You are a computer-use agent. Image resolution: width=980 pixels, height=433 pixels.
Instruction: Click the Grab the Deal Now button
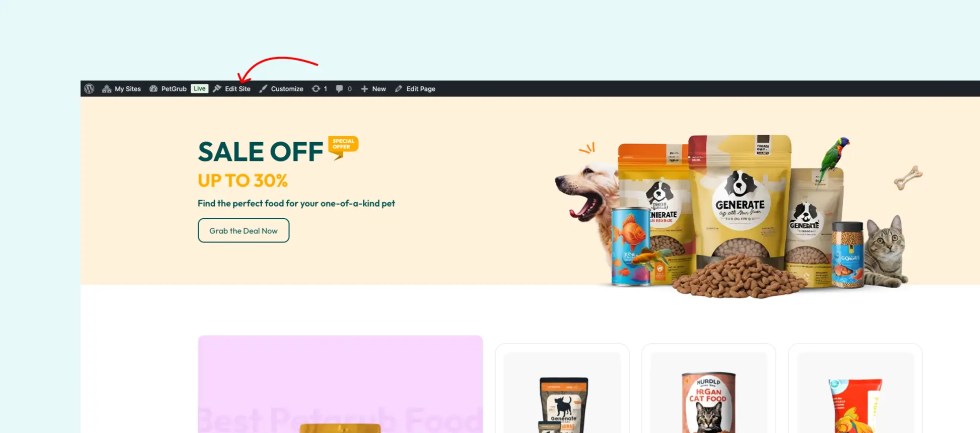coord(244,231)
